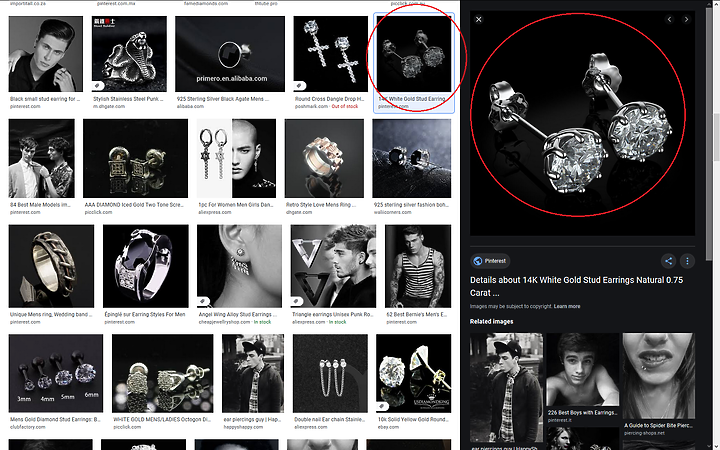Close the image preview panel
720x450 pixels.
pos(478,19)
